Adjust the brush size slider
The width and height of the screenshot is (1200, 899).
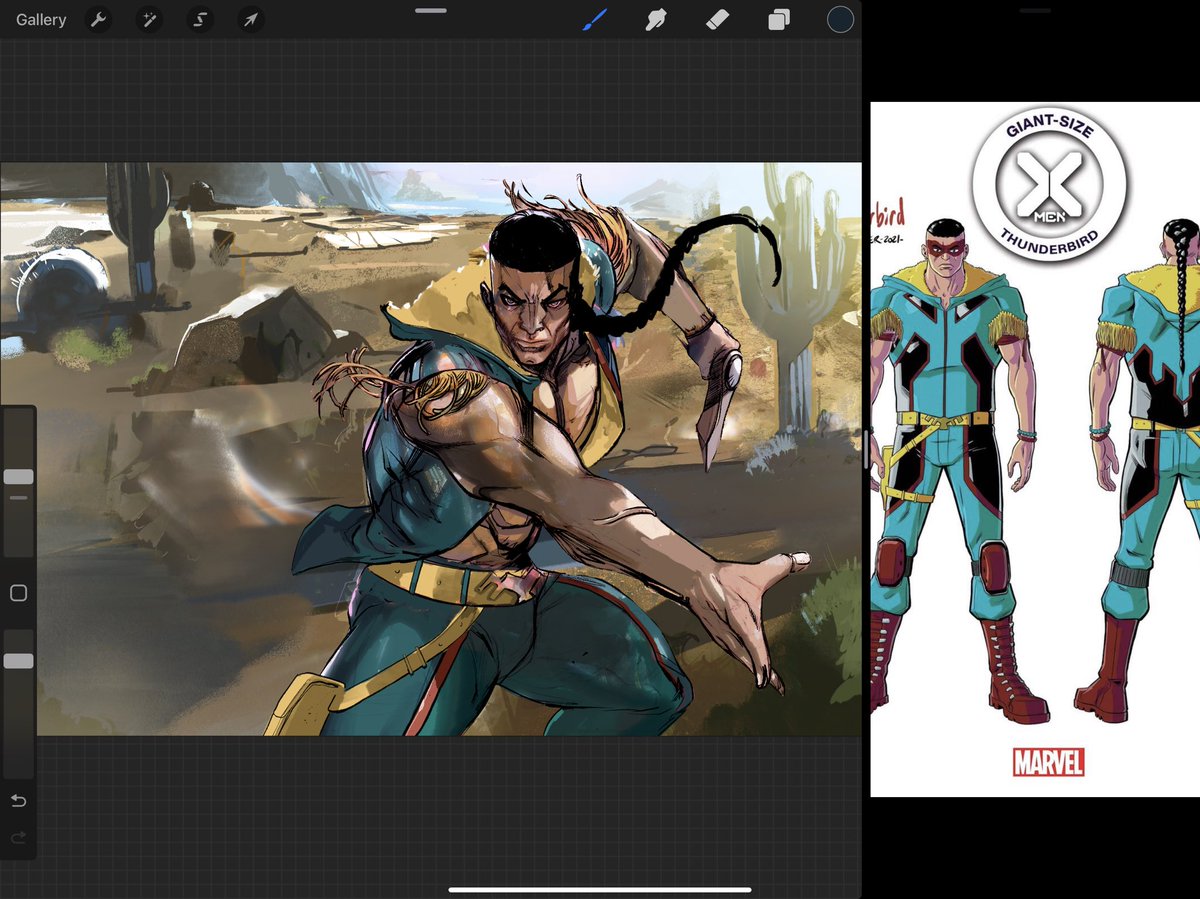tap(18, 477)
